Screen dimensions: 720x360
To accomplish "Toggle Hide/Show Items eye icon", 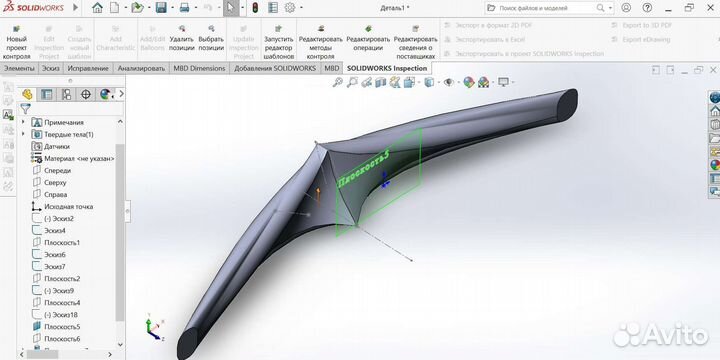I will tap(448, 82).
